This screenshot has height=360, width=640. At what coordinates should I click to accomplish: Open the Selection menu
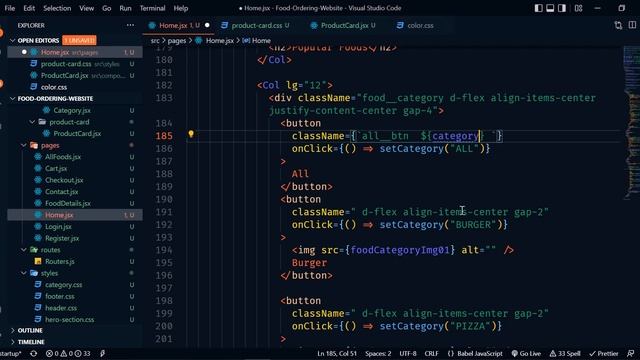57,8
